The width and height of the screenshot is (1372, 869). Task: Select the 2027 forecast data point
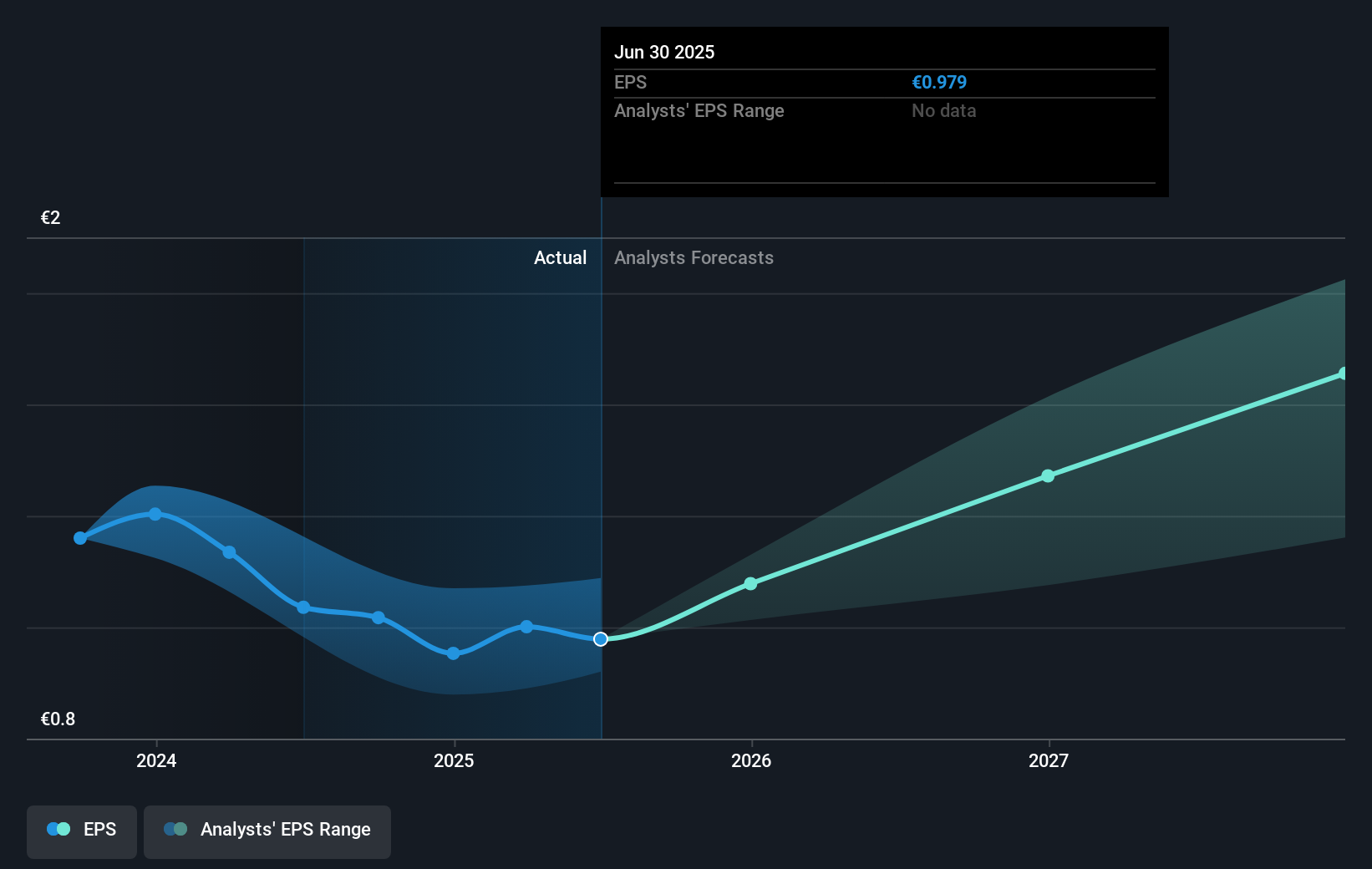[1049, 476]
